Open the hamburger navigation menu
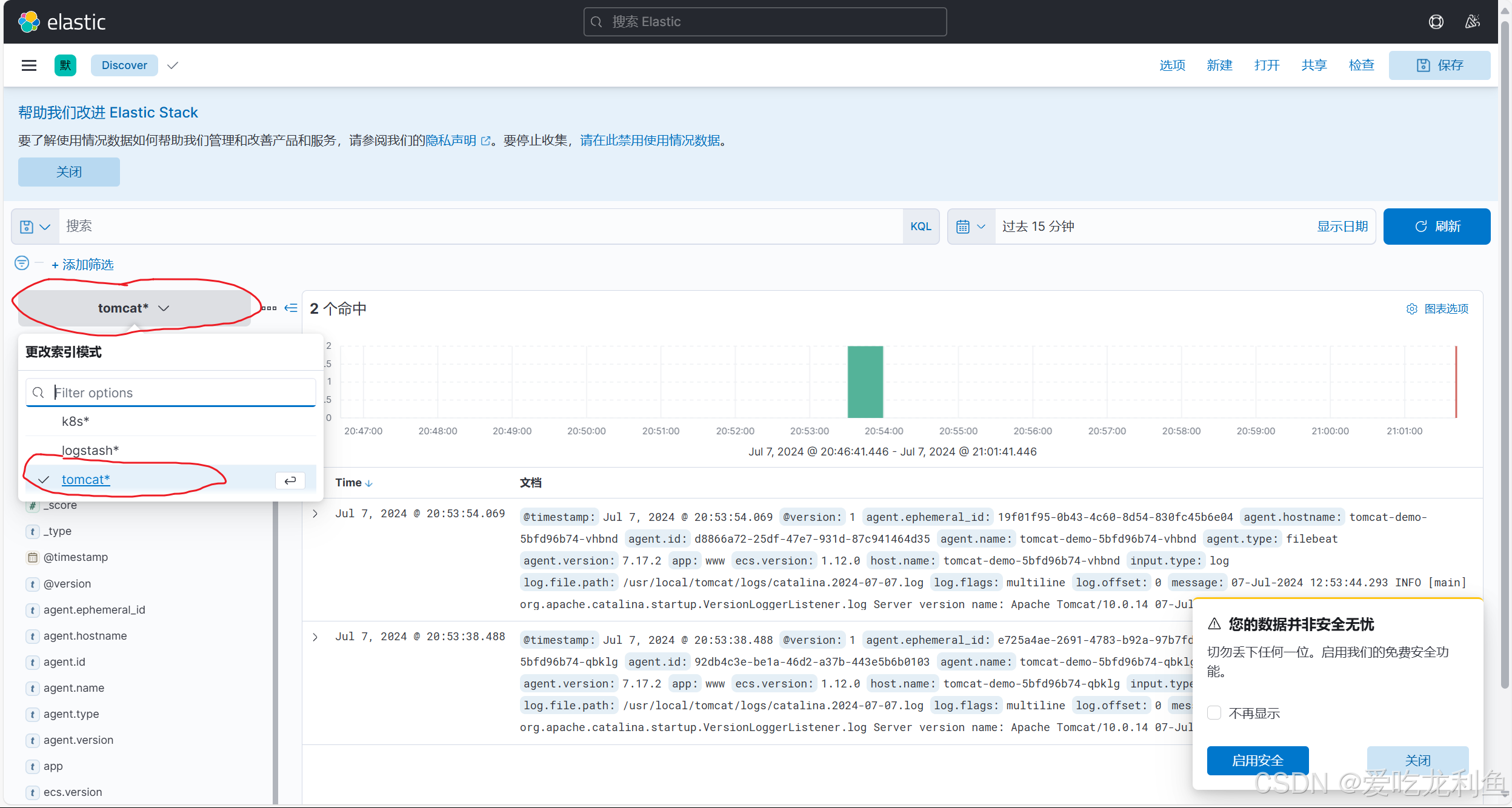Image resolution: width=1512 pixels, height=808 pixels. pyautogui.click(x=29, y=65)
